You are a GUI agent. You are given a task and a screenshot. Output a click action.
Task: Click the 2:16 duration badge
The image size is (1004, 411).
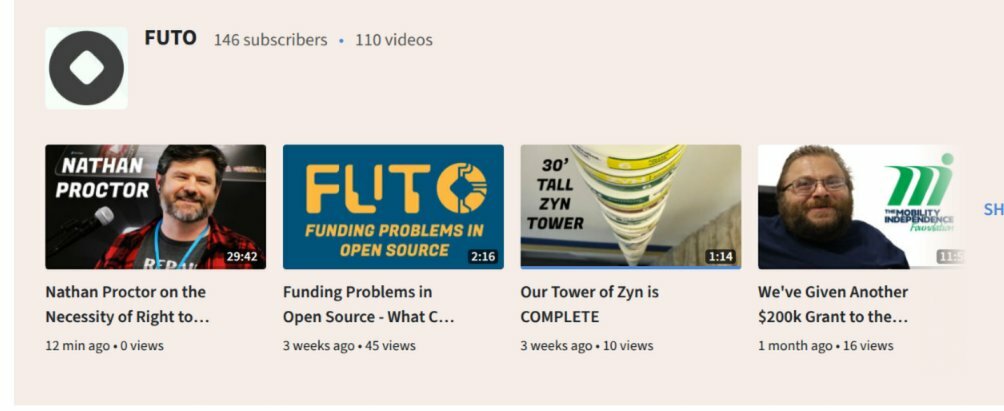pyautogui.click(x=483, y=257)
